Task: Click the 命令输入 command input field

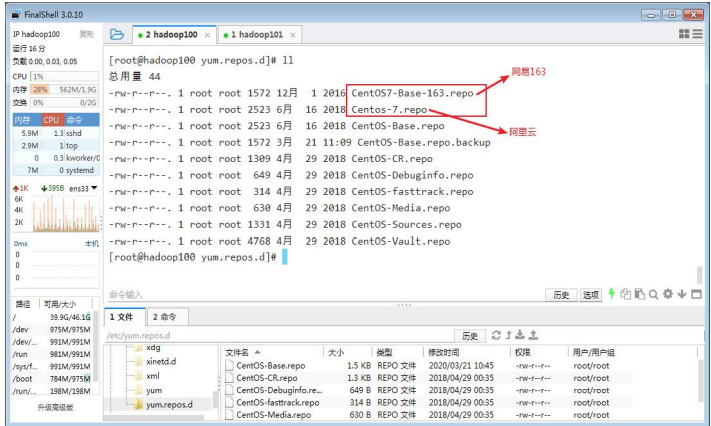Action: (324, 295)
